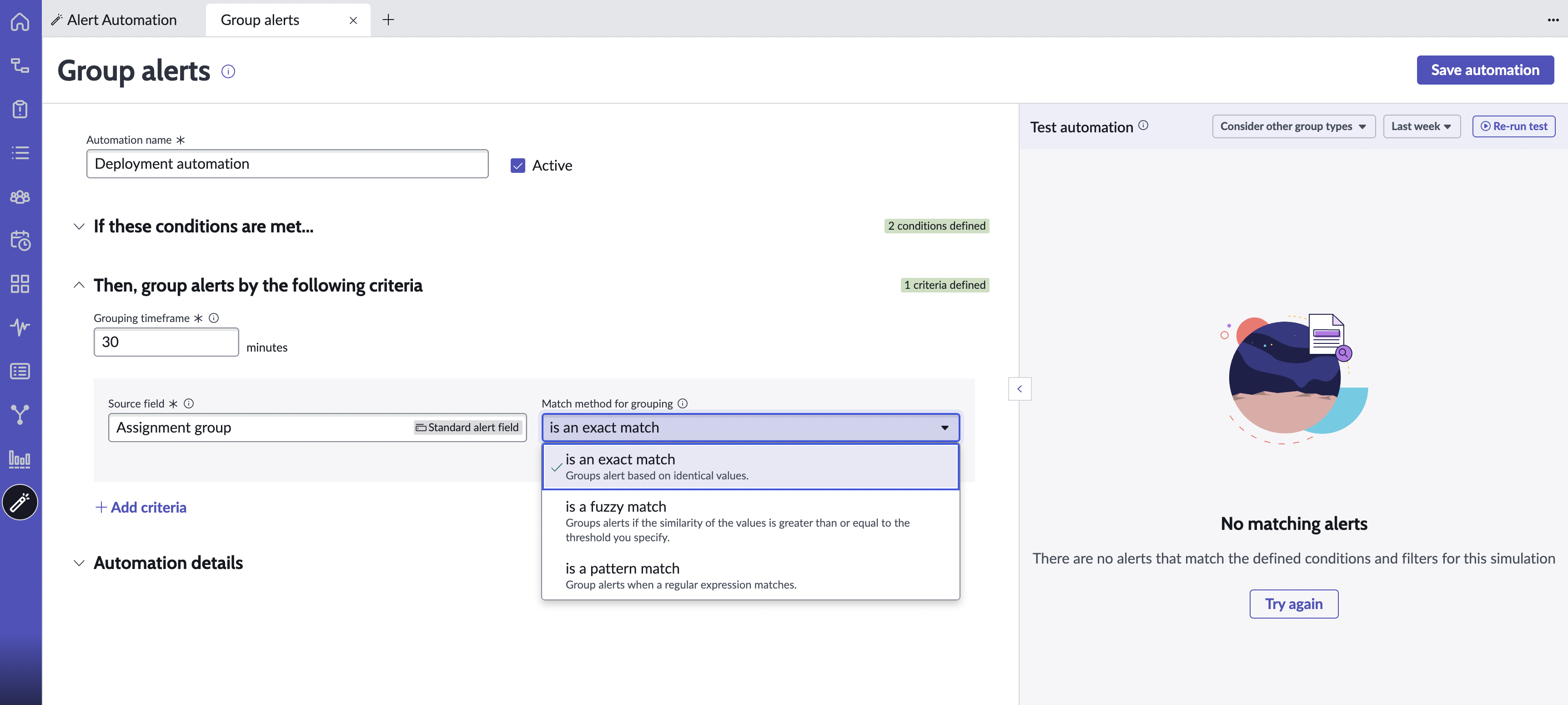Image resolution: width=1568 pixels, height=705 pixels.
Task: Click Try again button
Action: click(x=1293, y=603)
